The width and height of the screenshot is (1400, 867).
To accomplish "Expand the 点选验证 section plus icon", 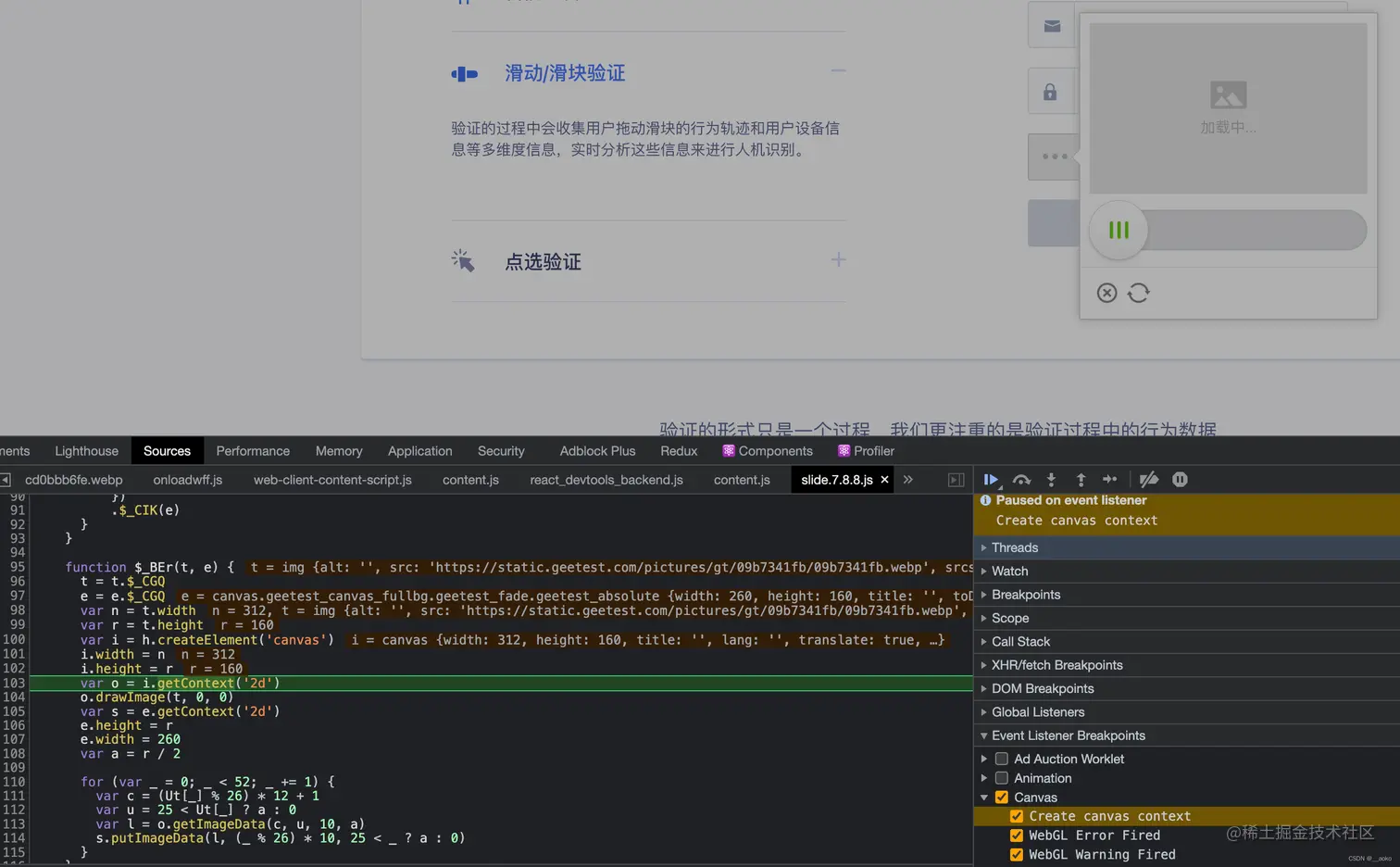I will 838,260.
